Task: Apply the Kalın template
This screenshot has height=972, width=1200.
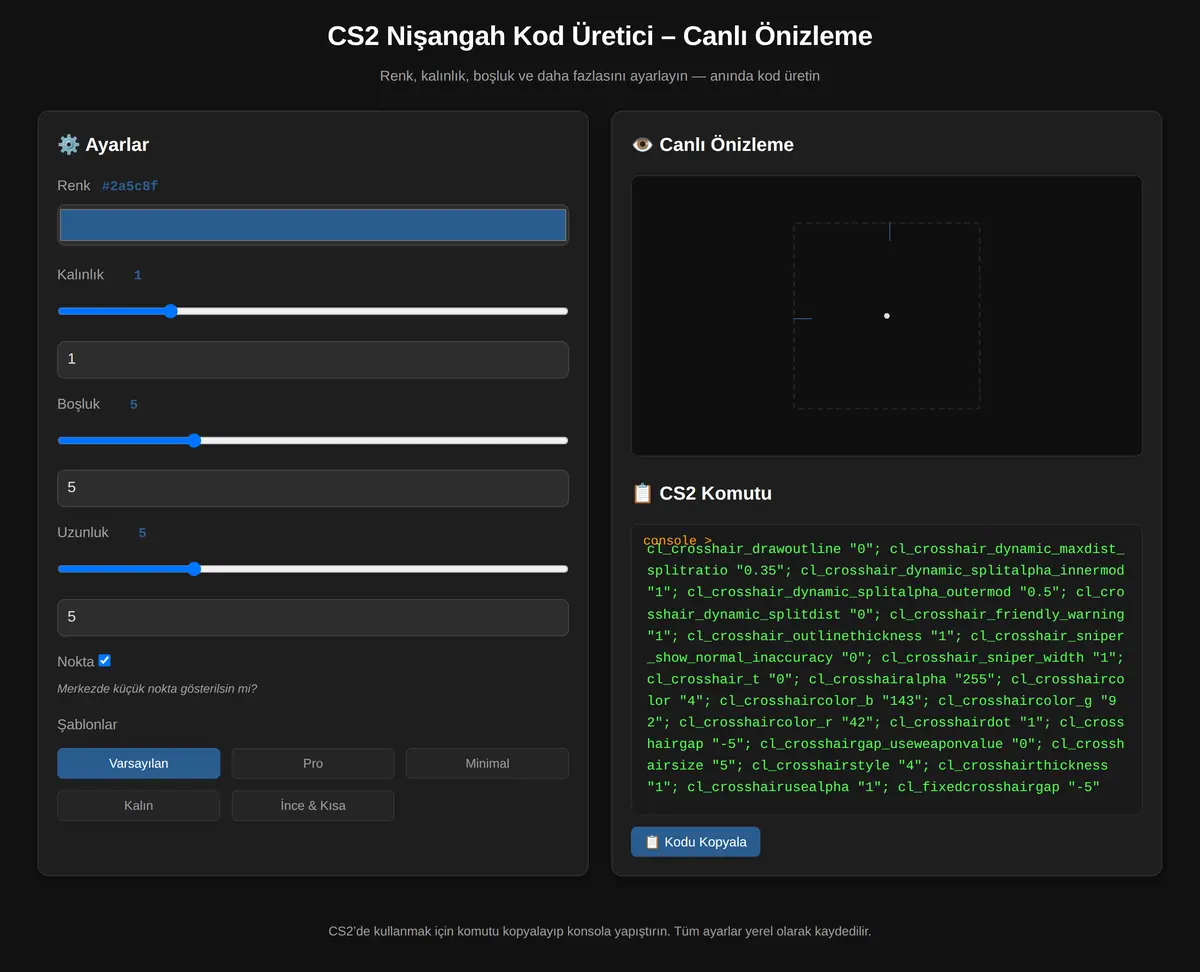Action: [138, 805]
